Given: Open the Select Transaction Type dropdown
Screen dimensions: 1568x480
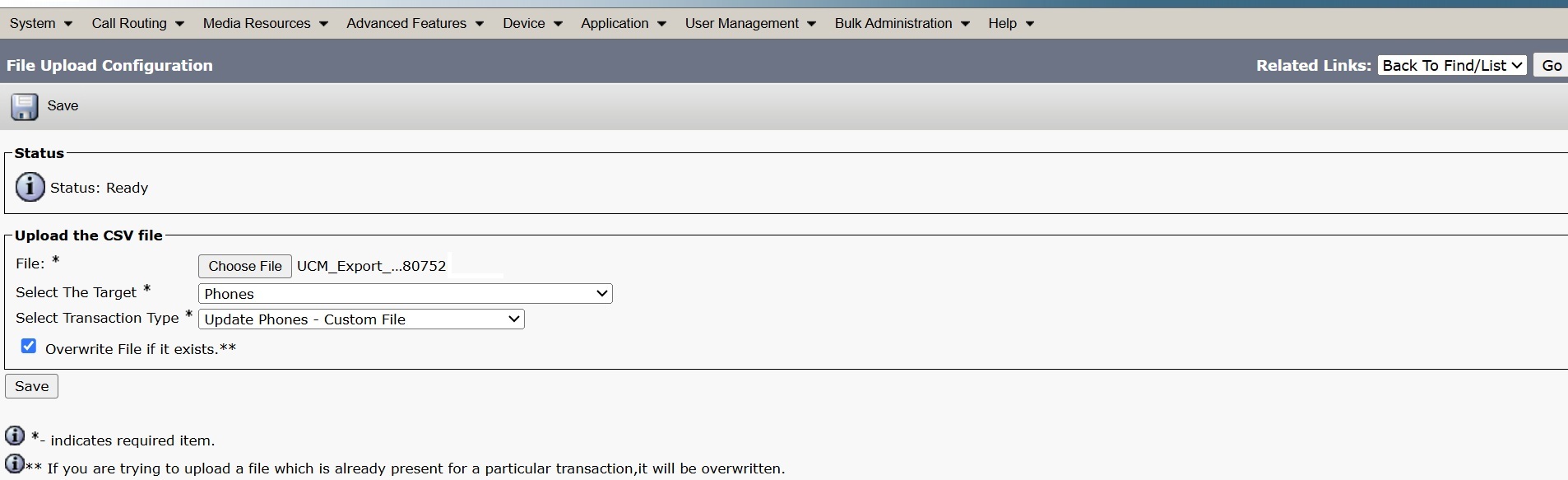Looking at the screenshot, I should click(x=361, y=319).
